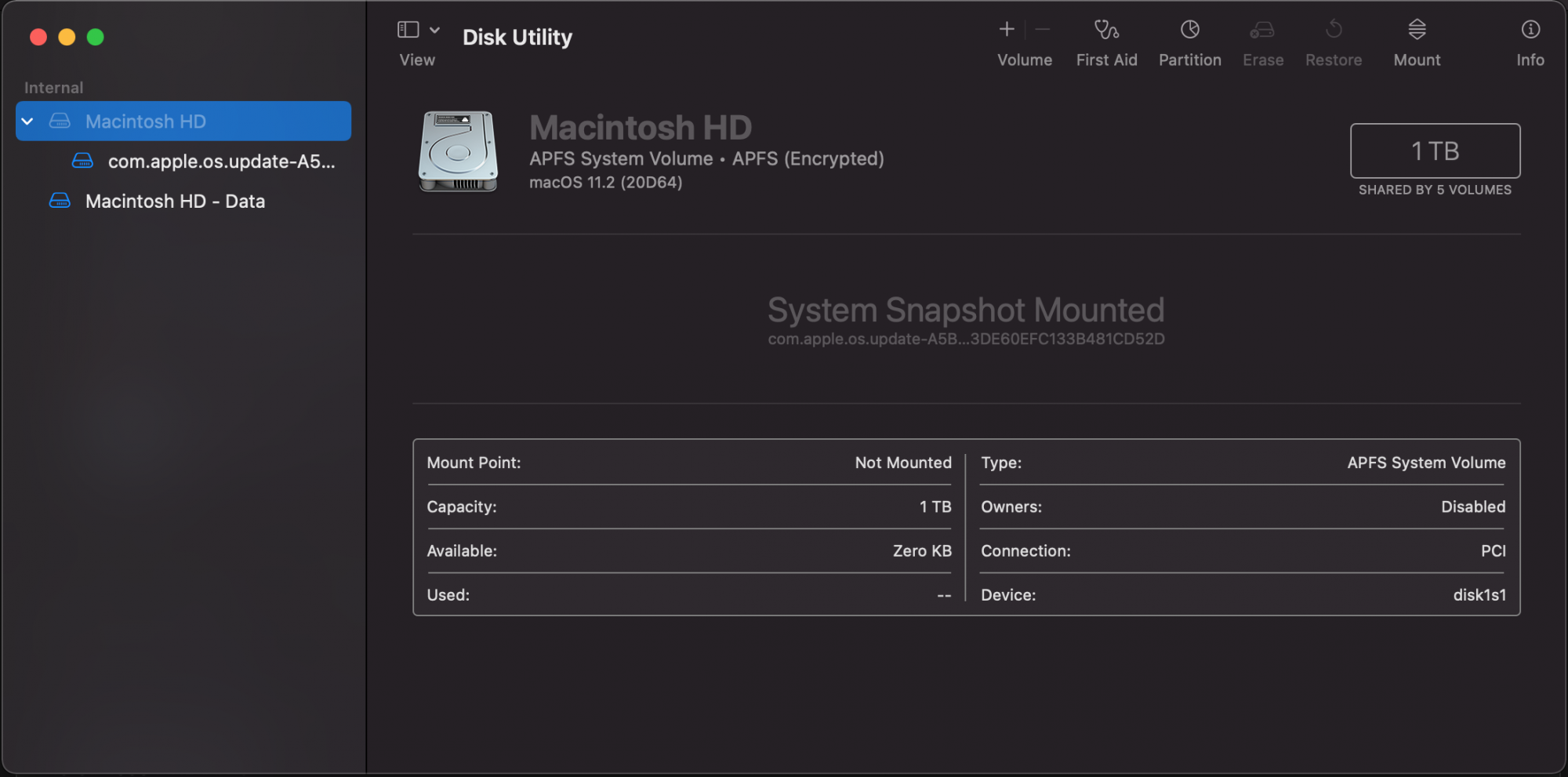Collapse the Macintosh HD tree row

tap(27, 122)
